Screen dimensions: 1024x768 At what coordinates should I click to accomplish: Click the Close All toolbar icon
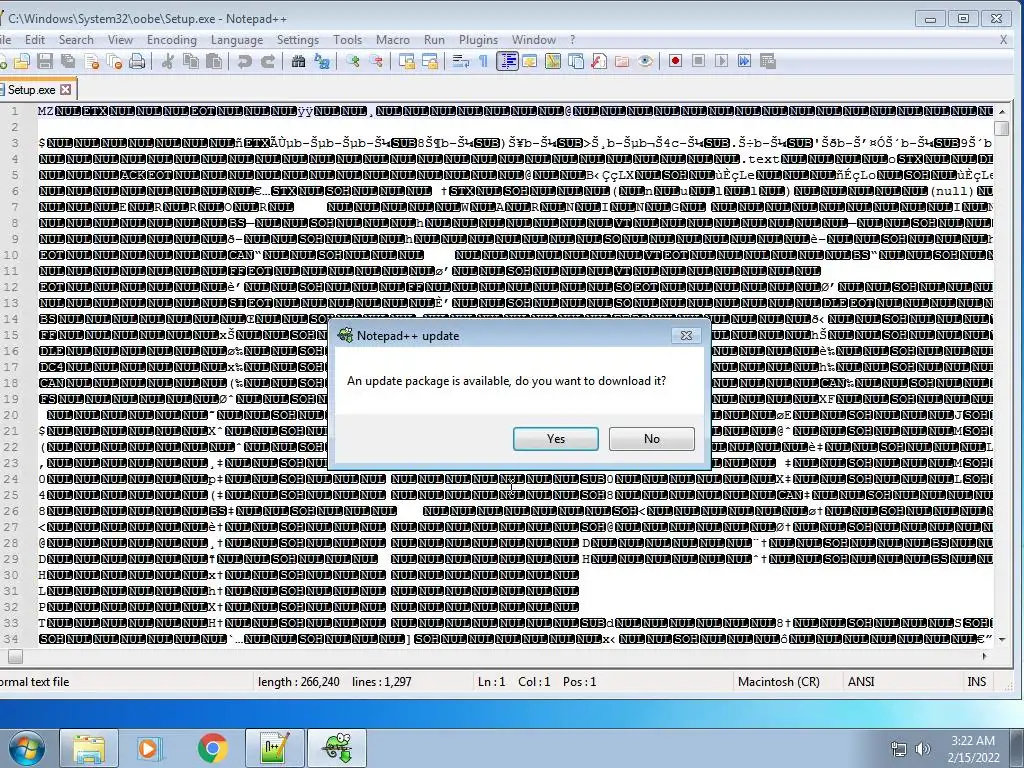point(114,61)
